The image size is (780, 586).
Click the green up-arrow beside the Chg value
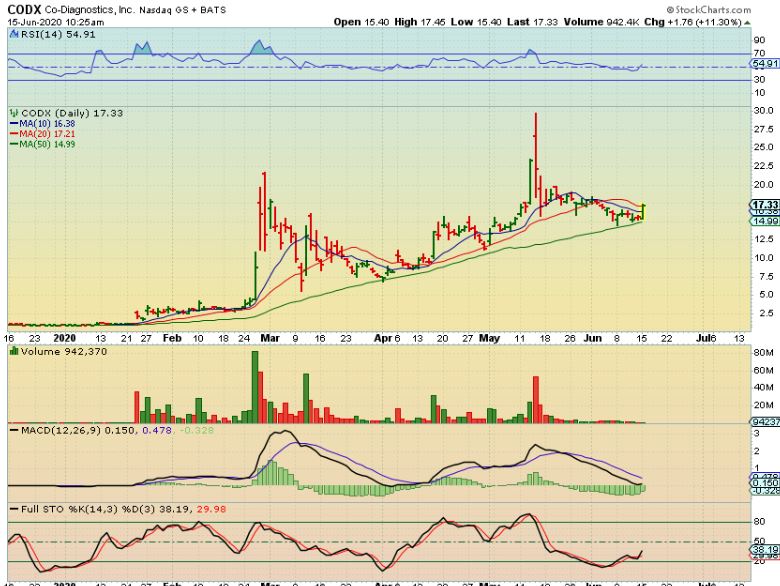[x=748, y=22]
